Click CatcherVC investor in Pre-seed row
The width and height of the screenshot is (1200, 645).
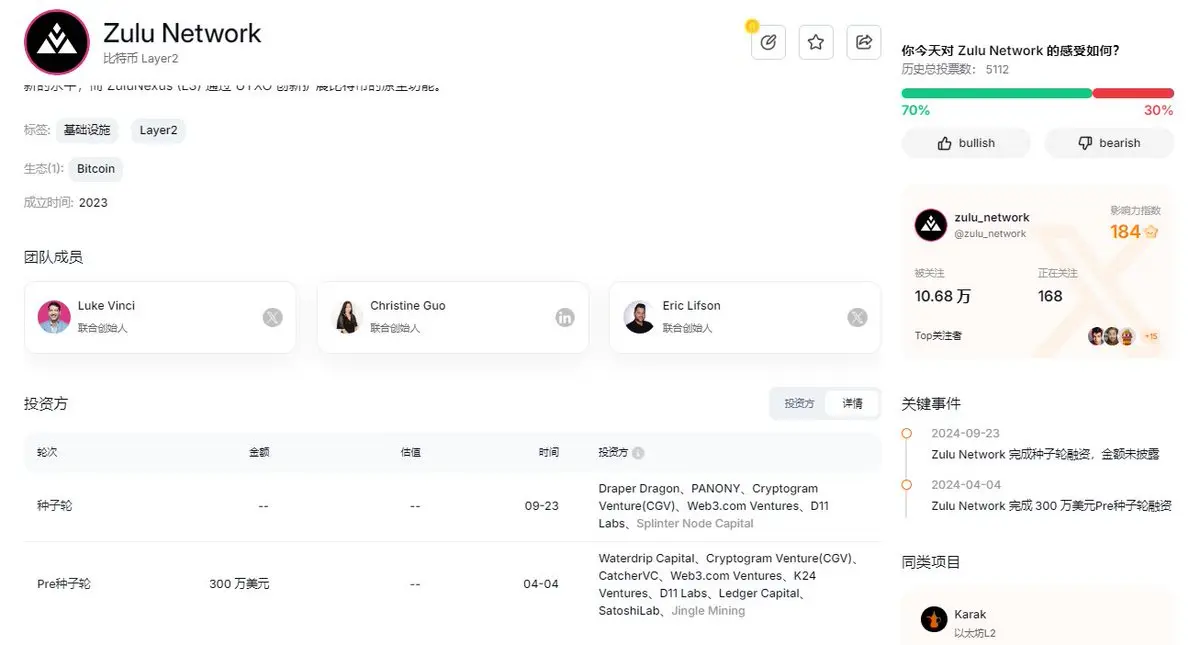tap(627, 576)
